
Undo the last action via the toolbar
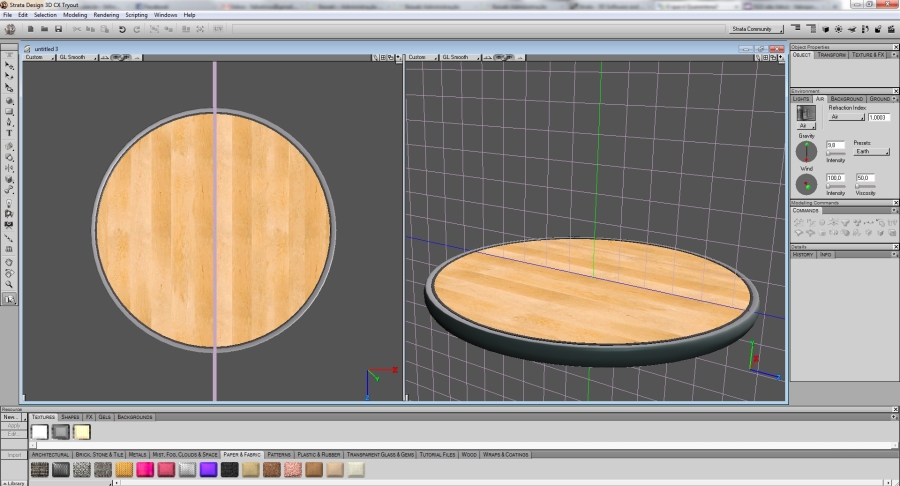[122, 29]
